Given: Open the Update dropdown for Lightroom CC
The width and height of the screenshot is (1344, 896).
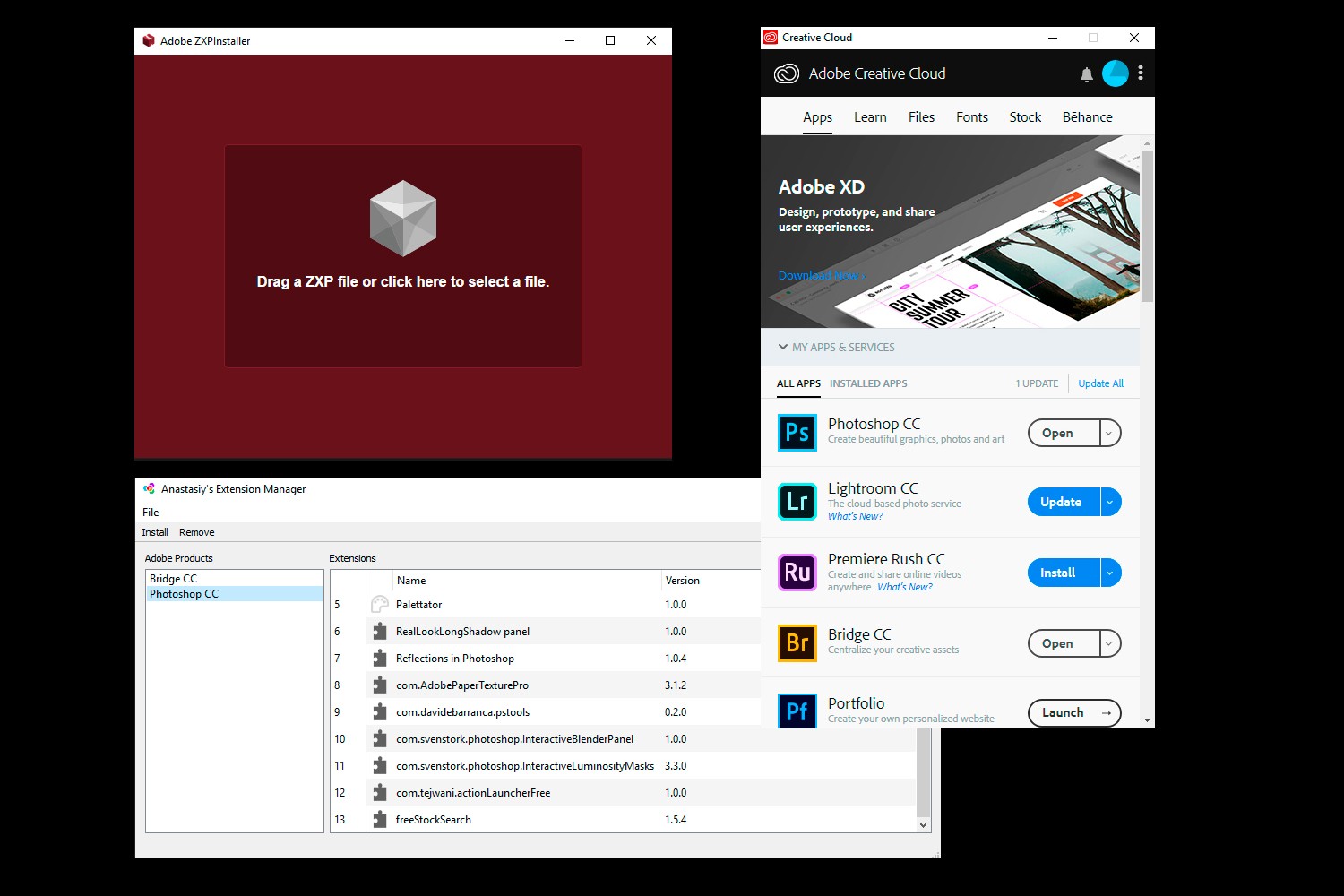Looking at the screenshot, I should (1109, 502).
